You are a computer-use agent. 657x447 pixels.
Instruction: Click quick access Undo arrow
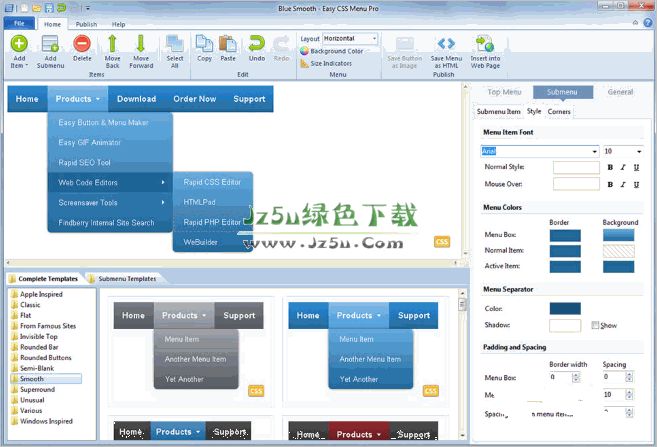click(61, 8)
